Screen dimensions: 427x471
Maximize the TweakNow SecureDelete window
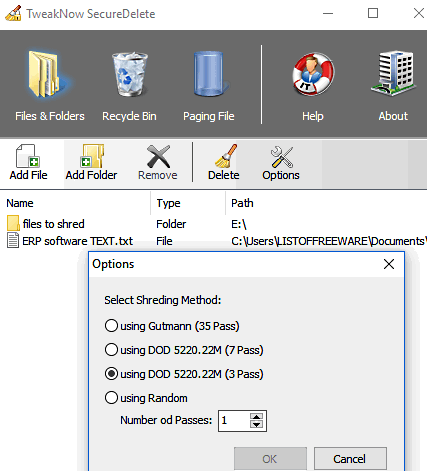[x=373, y=13]
